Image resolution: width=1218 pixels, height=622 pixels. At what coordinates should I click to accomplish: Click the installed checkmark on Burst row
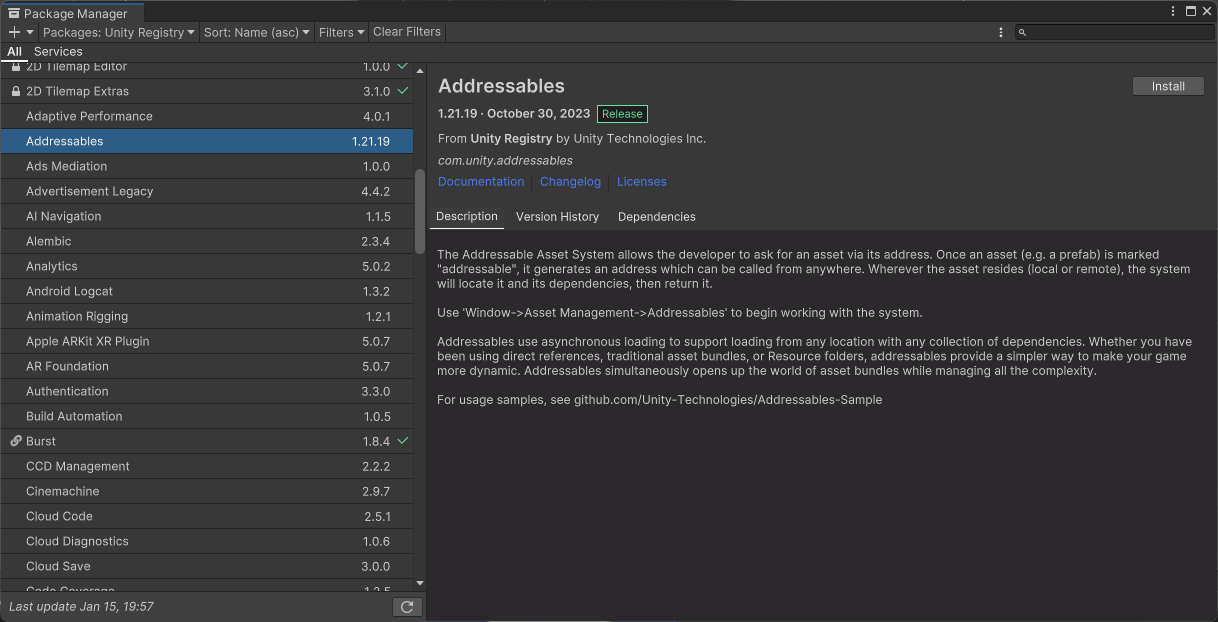(x=403, y=441)
